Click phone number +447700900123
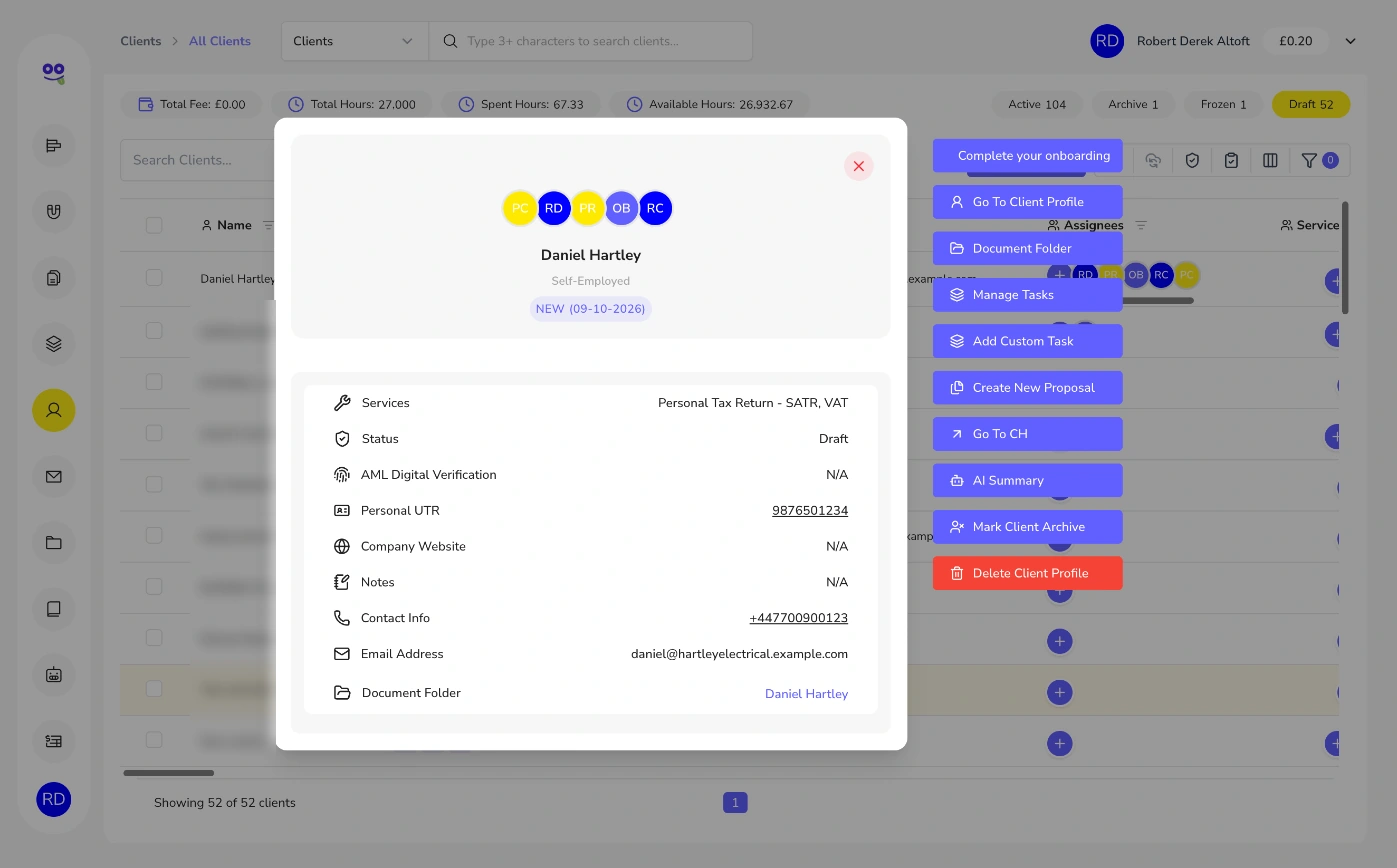The image size is (1397, 868). pyautogui.click(x=798, y=618)
